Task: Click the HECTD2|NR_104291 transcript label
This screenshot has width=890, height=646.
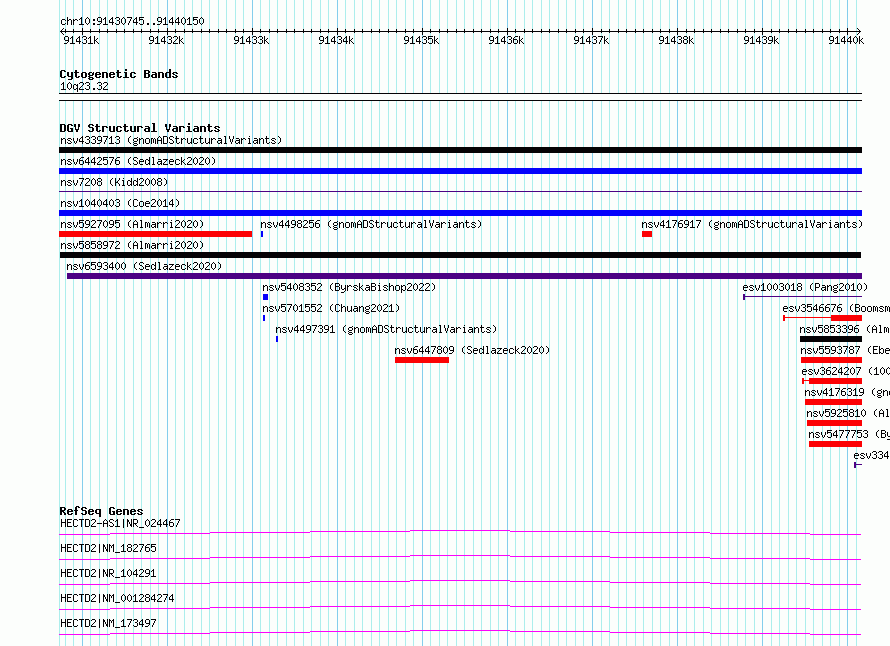Action: pos(108,573)
